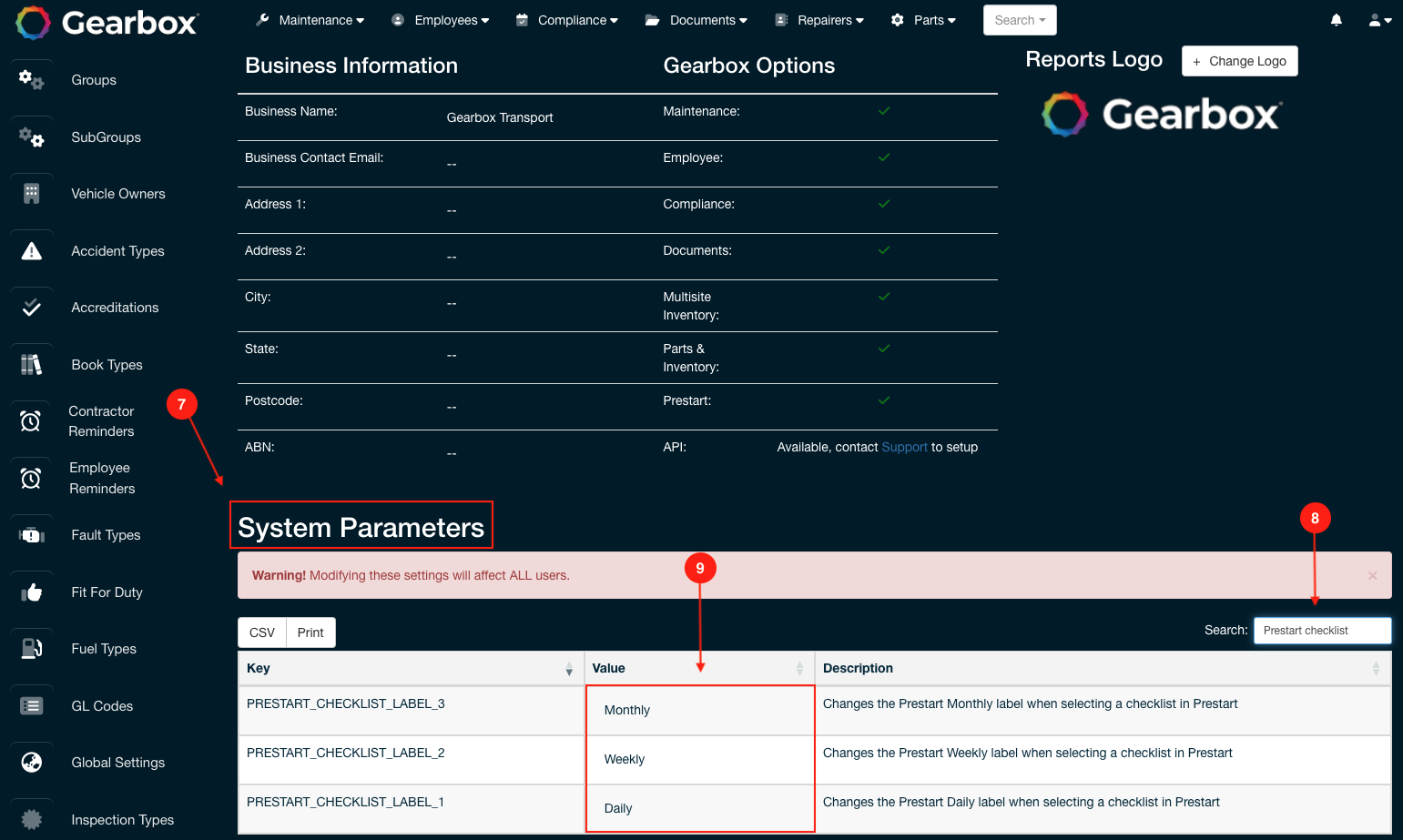Click the Book Types books icon

pyautogui.click(x=32, y=365)
